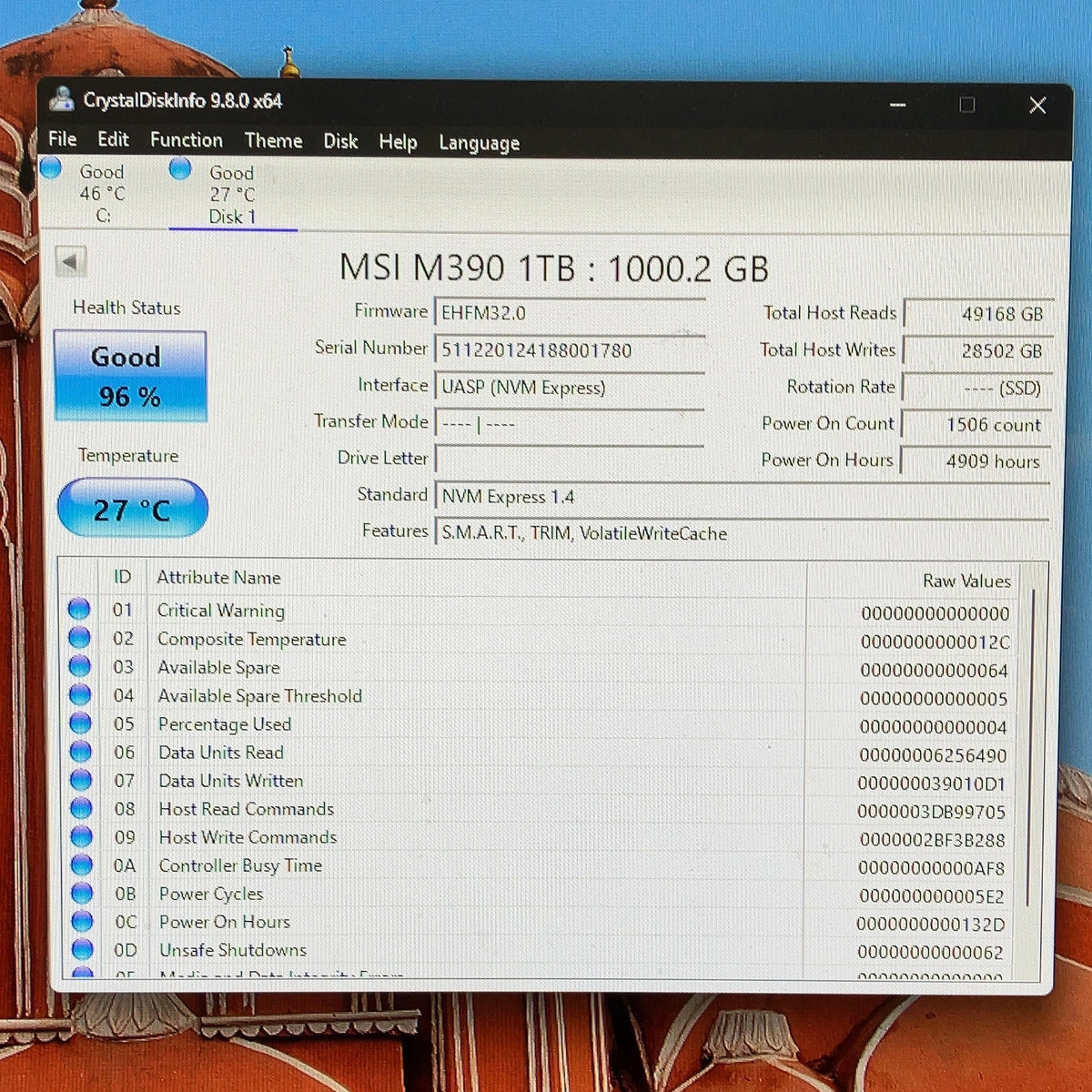Click status circle for Composite Temperature row
The width and height of the screenshot is (1092, 1092).
click(x=79, y=637)
